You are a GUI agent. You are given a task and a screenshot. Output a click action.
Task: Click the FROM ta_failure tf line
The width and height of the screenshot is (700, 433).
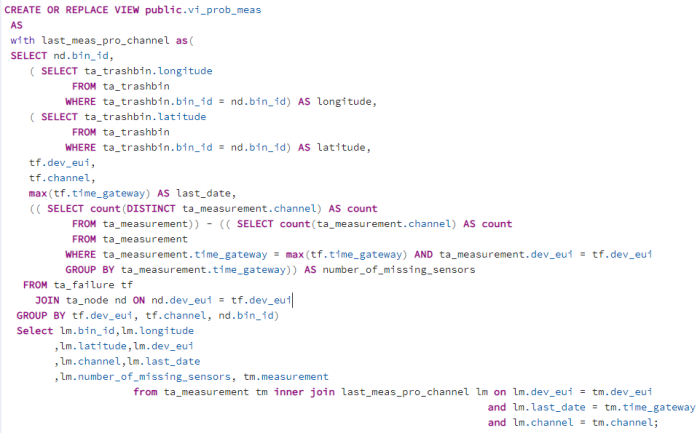[77, 285]
